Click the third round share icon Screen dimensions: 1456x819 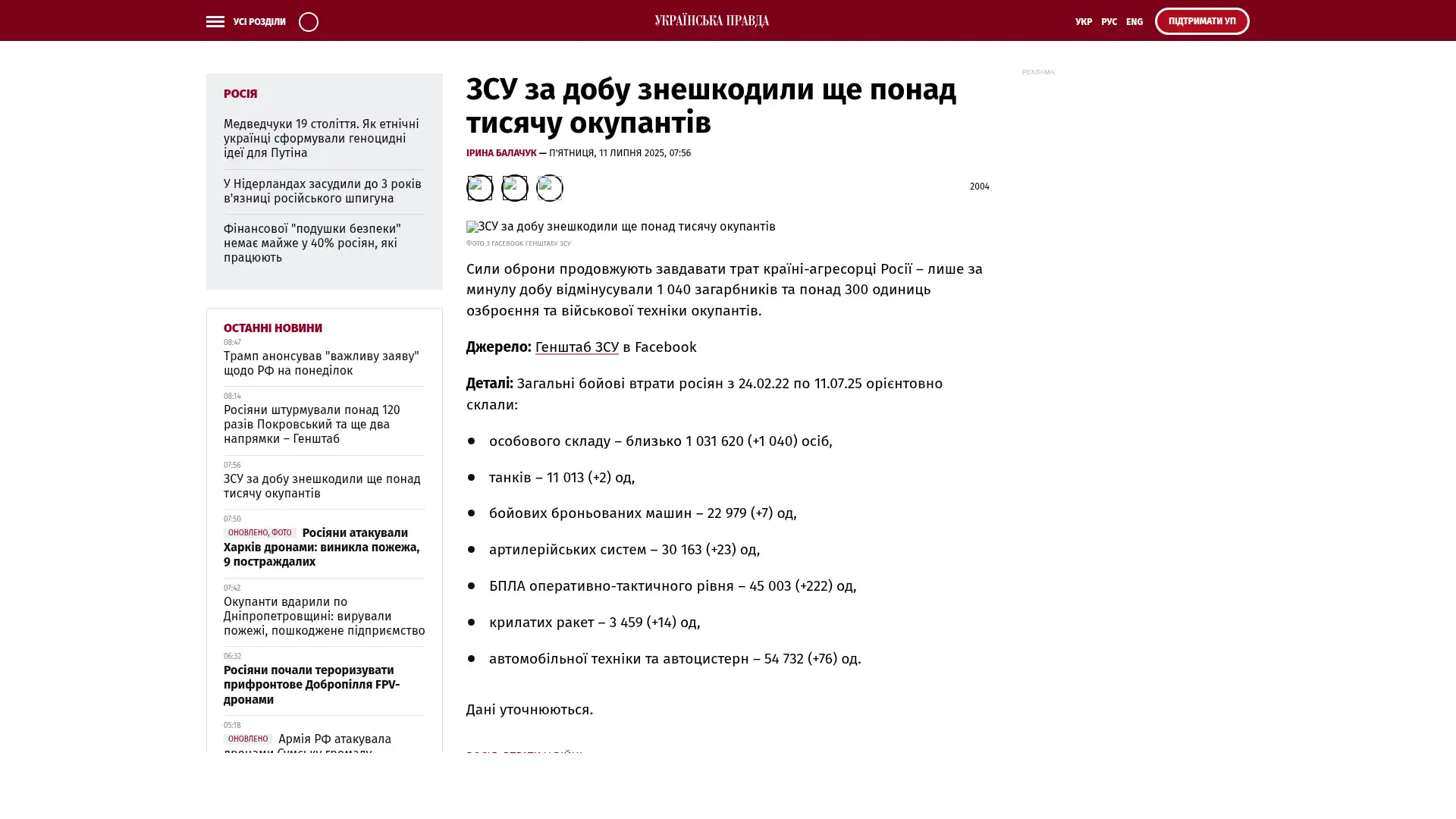[x=549, y=187]
